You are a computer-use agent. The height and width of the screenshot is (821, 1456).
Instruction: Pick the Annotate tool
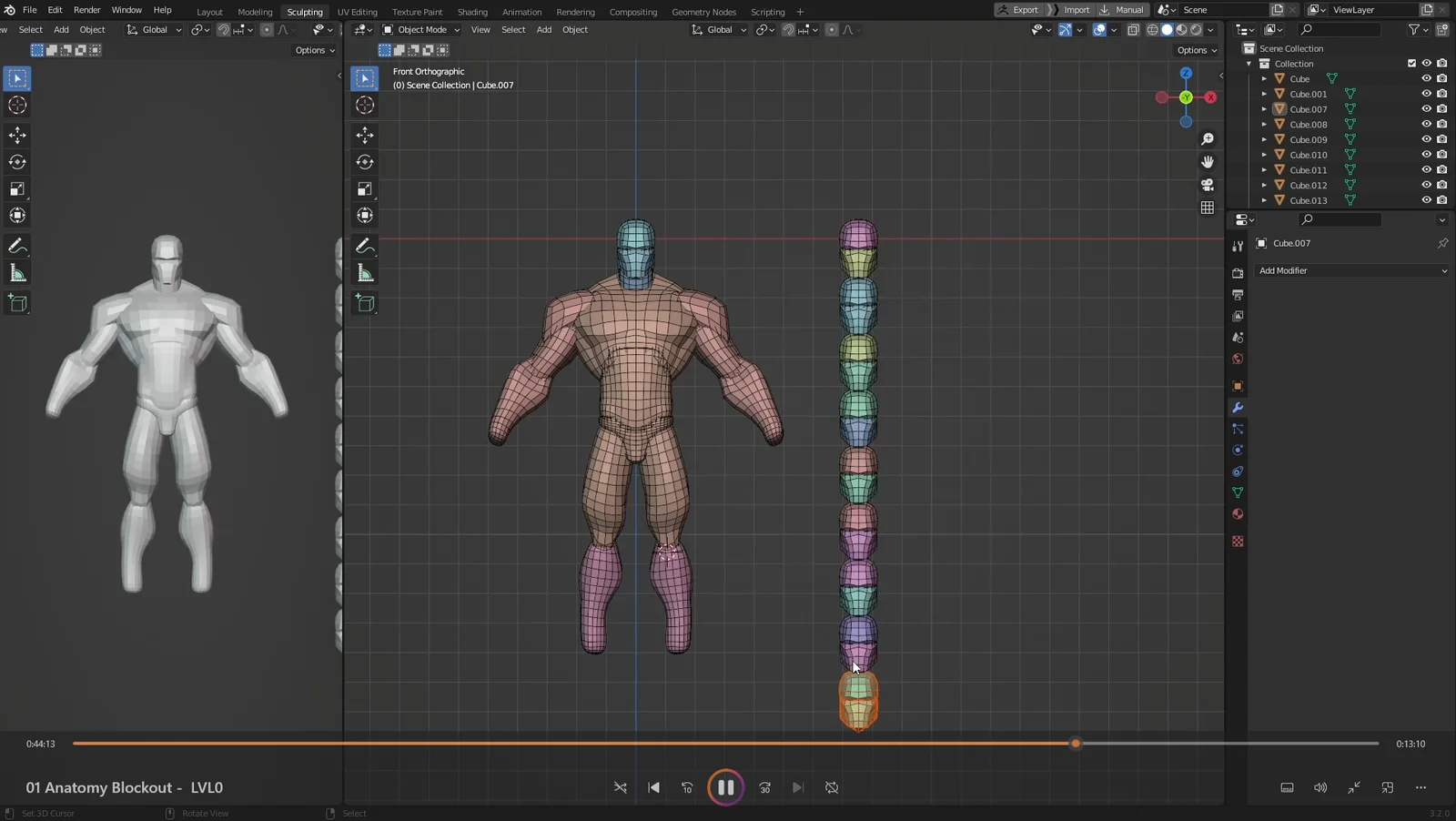[x=365, y=246]
